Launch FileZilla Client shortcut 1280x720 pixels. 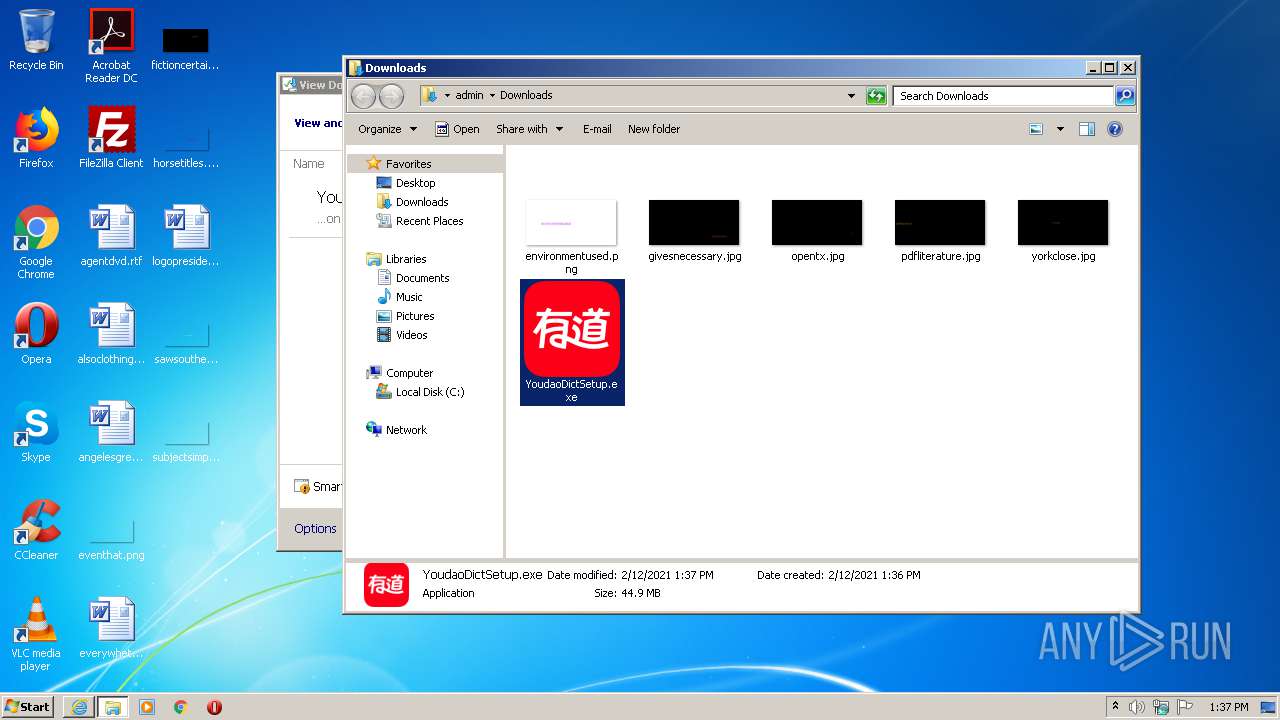[111, 138]
